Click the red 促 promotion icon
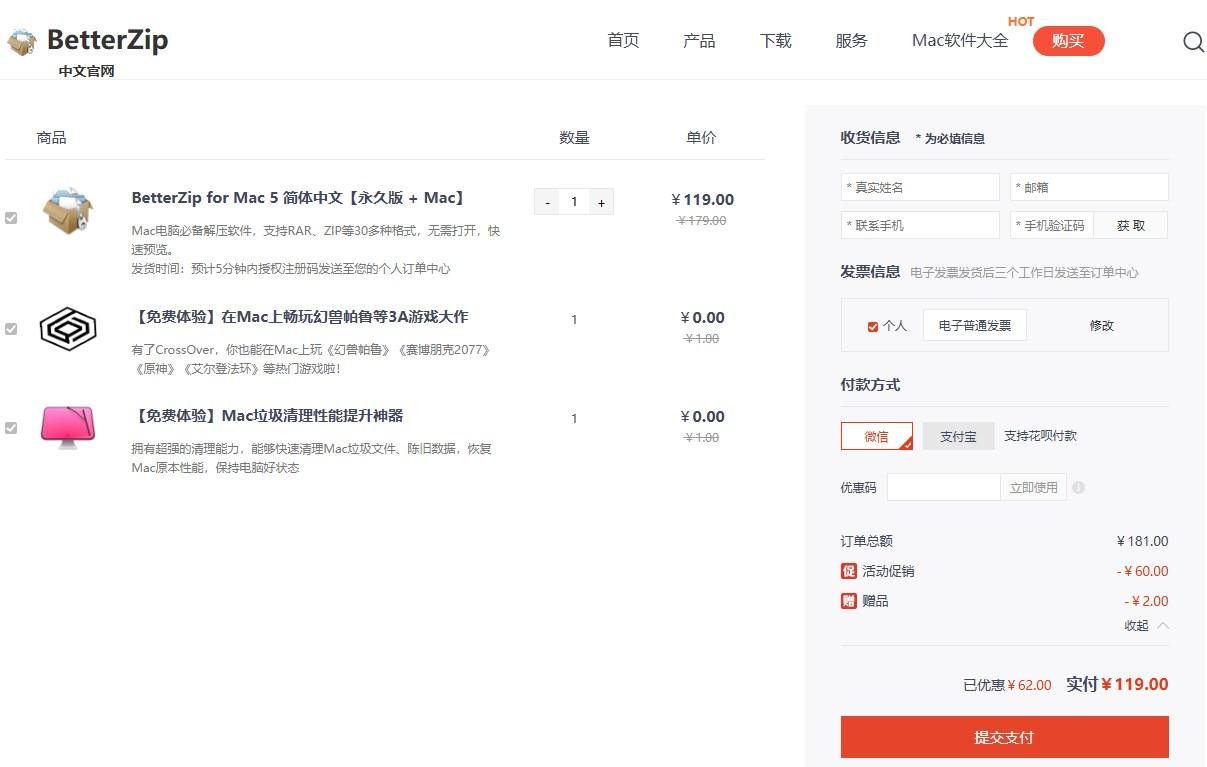This screenshot has height=767, width=1207. [849, 571]
